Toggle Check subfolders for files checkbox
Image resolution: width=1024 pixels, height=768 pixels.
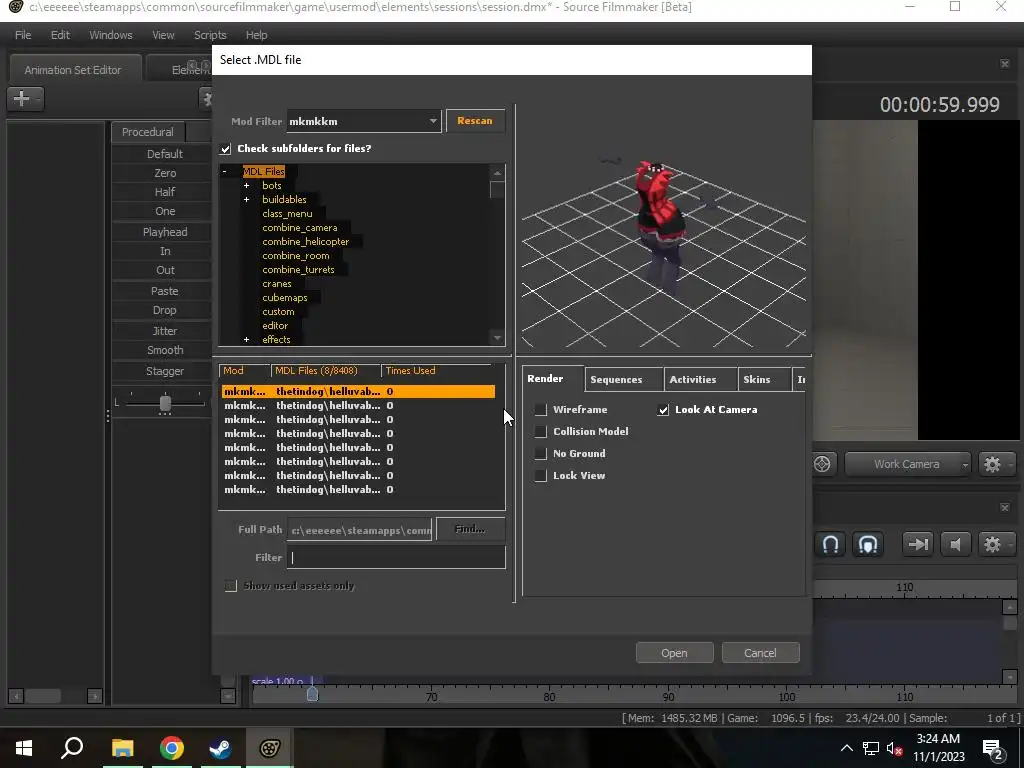(x=225, y=149)
